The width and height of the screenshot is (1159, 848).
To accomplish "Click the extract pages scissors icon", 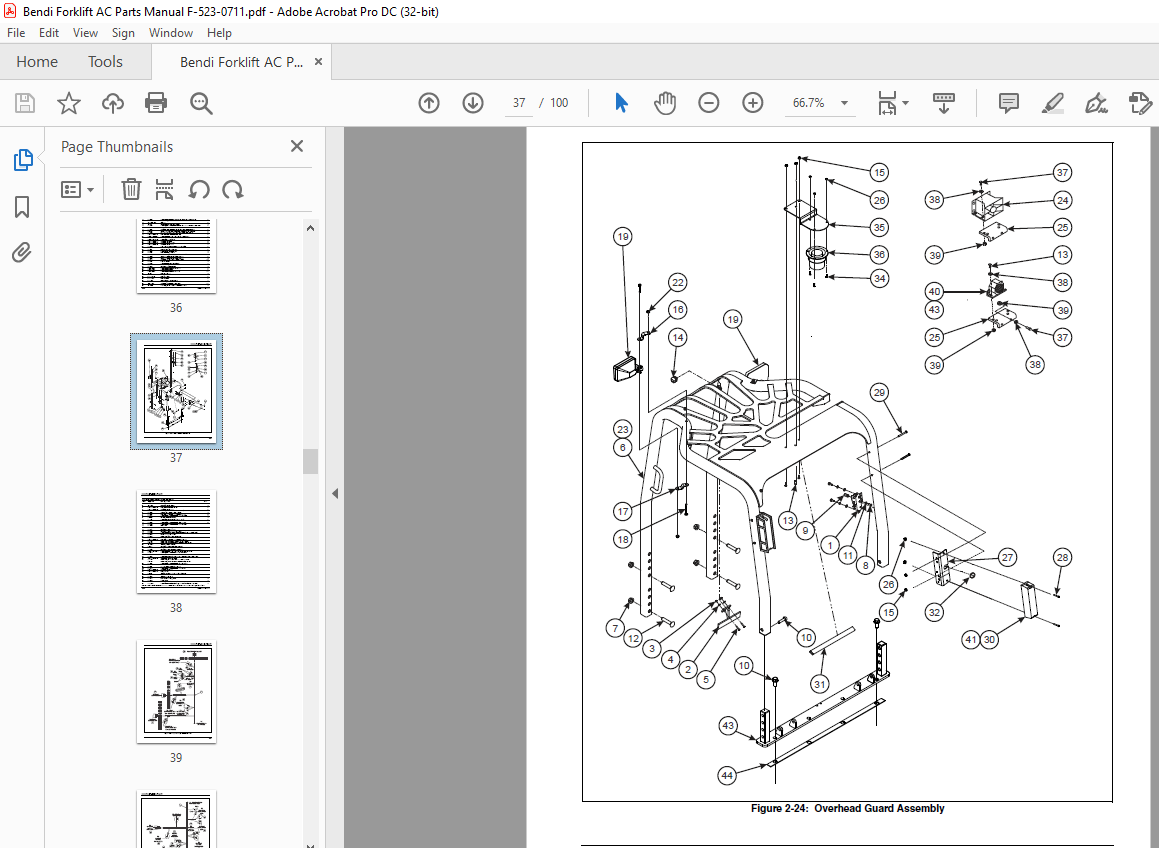I will tap(164, 189).
